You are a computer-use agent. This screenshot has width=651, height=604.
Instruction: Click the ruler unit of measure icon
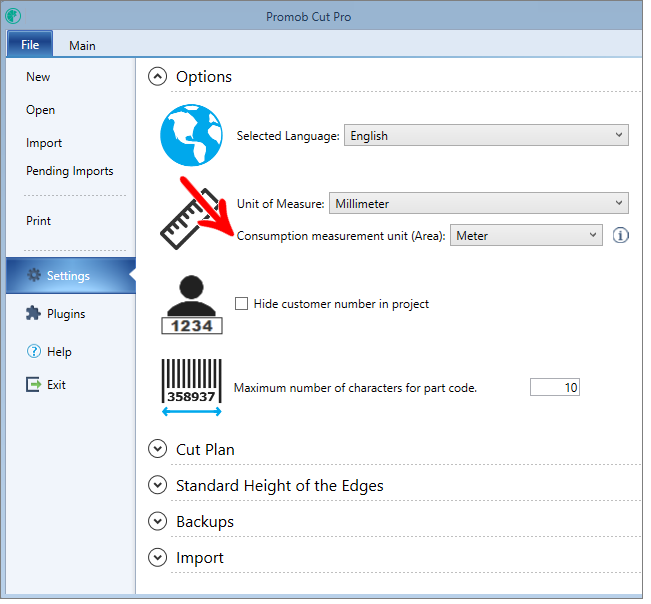coord(192,221)
